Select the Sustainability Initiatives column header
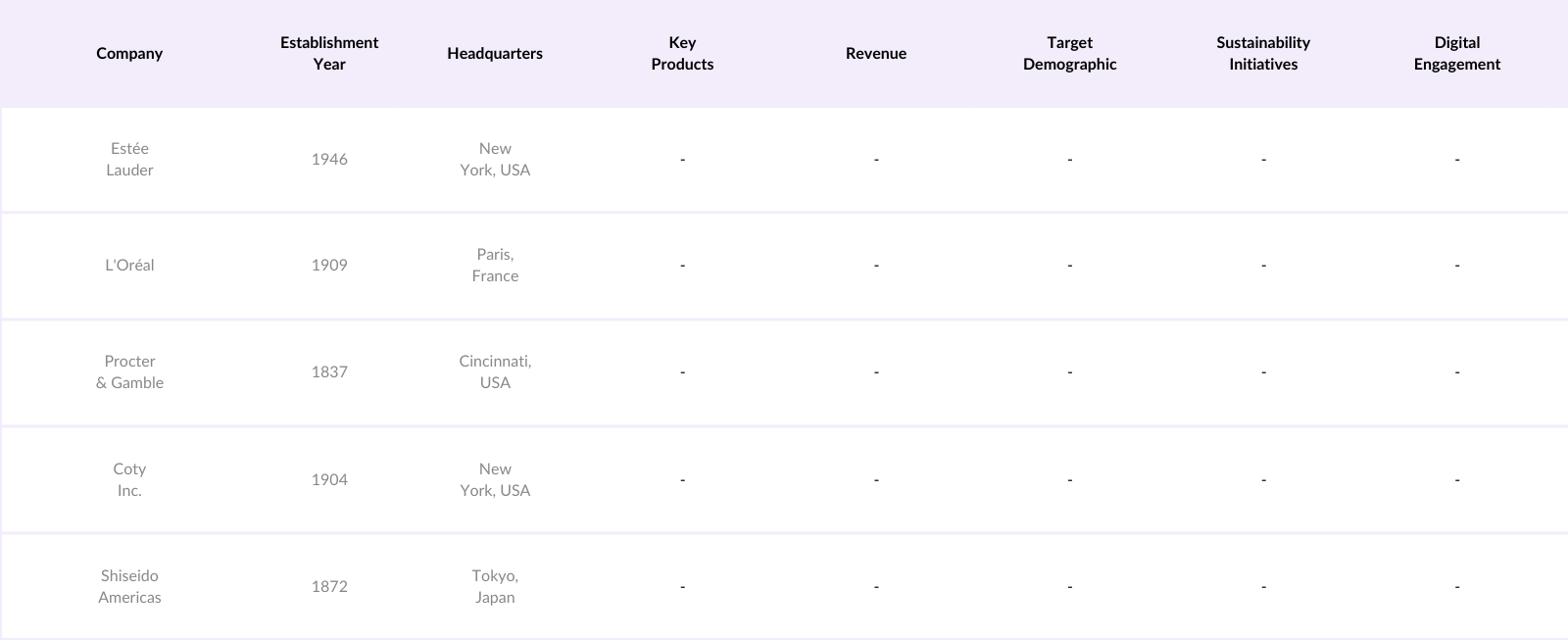 click(x=1263, y=53)
